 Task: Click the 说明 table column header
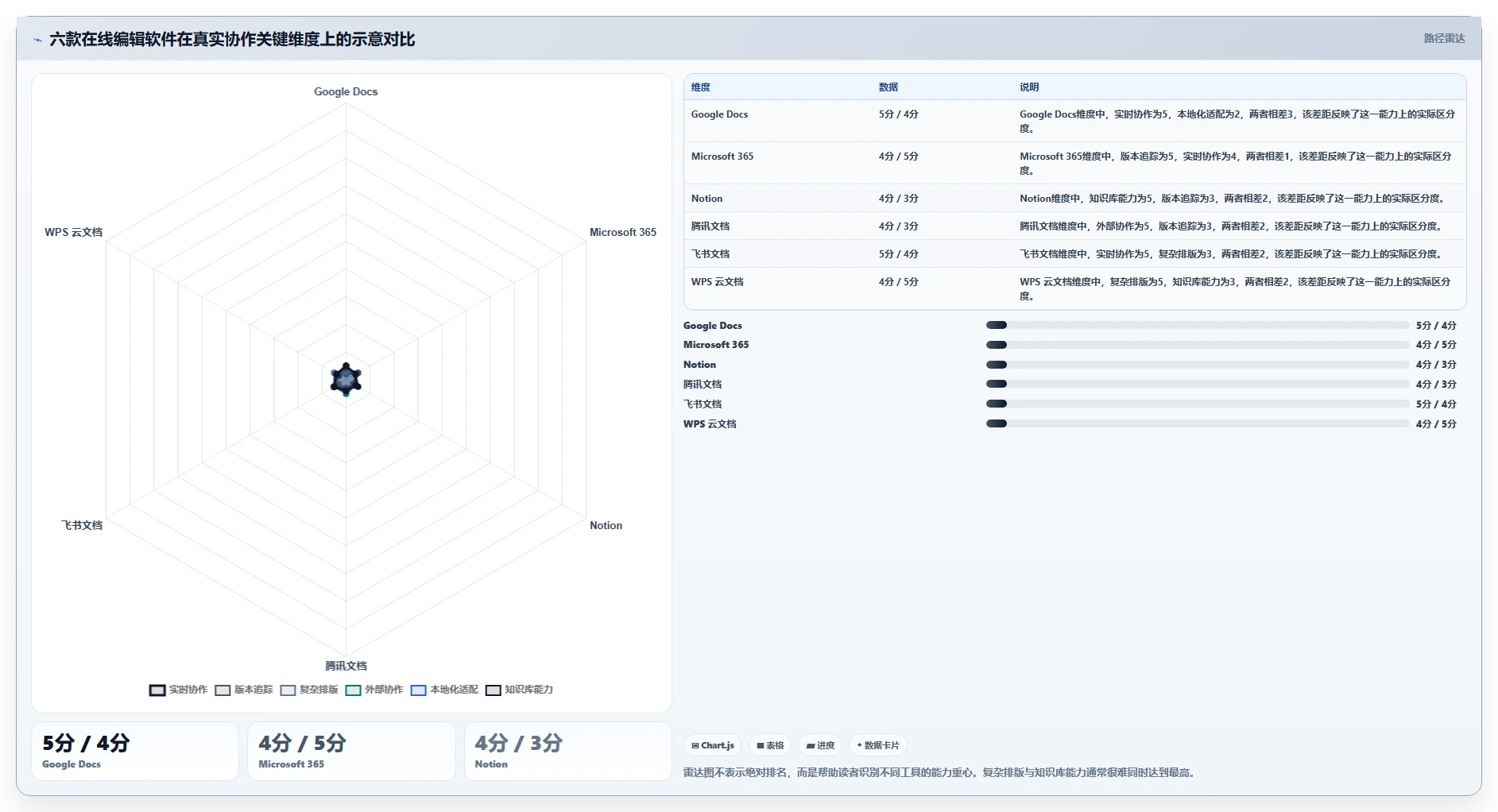click(x=1029, y=87)
